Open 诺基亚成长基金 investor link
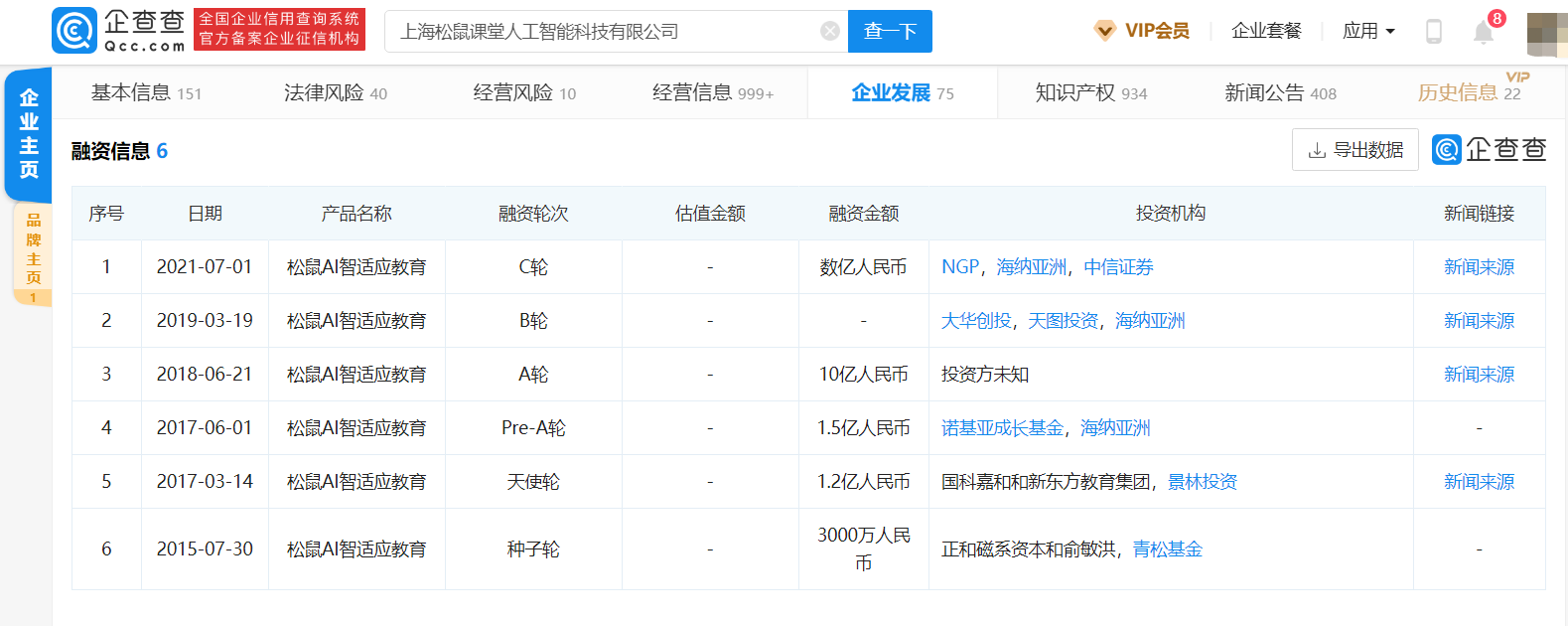The image size is (1568, 626). (x=1002, y=428)
